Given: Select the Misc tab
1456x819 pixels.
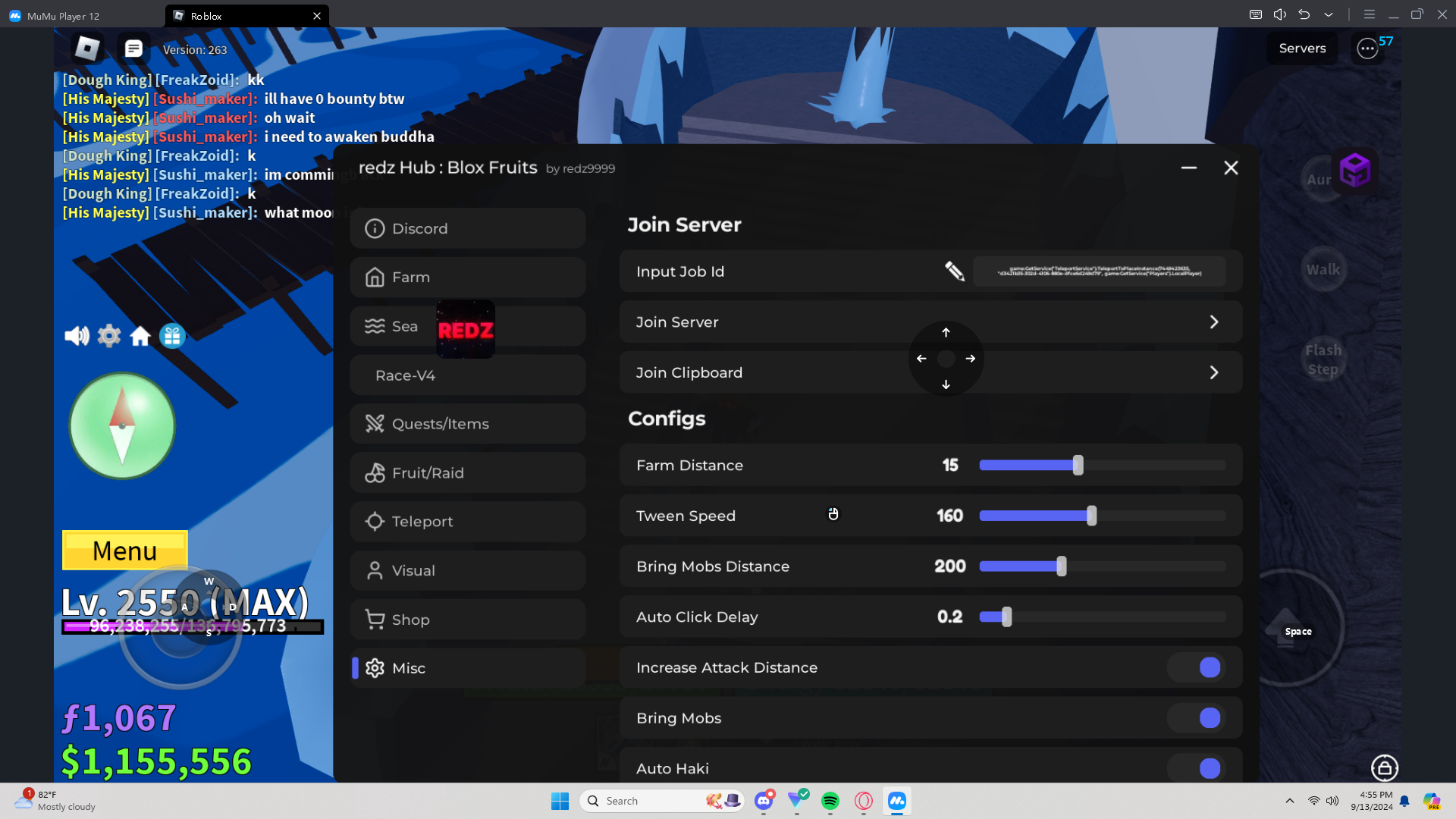Looking at the screenshot, I should point(468,668).
